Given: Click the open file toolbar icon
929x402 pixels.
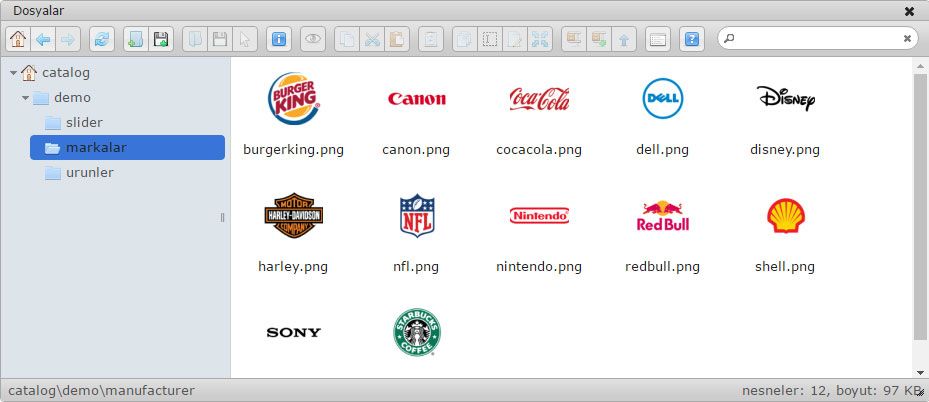Looking at the screenshot, I should [195, 40].
